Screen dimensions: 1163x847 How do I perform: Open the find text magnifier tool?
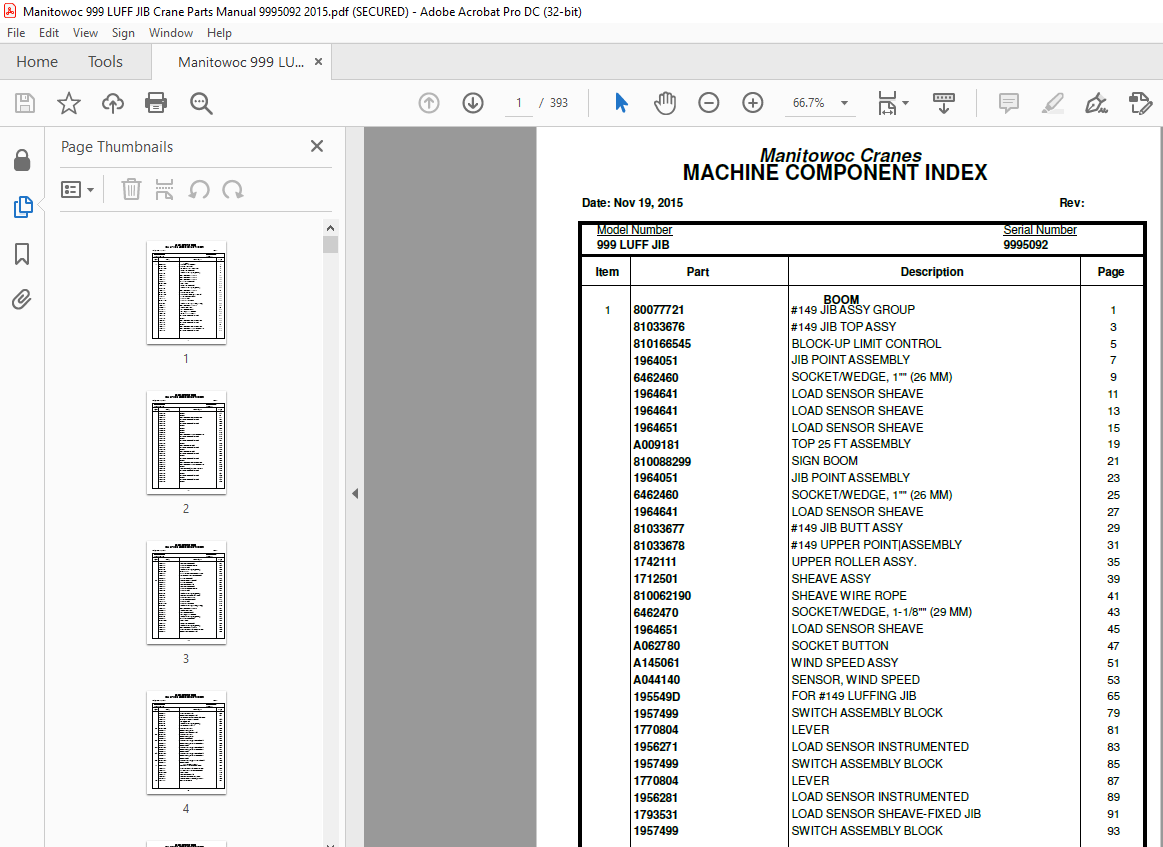[201, 103]
